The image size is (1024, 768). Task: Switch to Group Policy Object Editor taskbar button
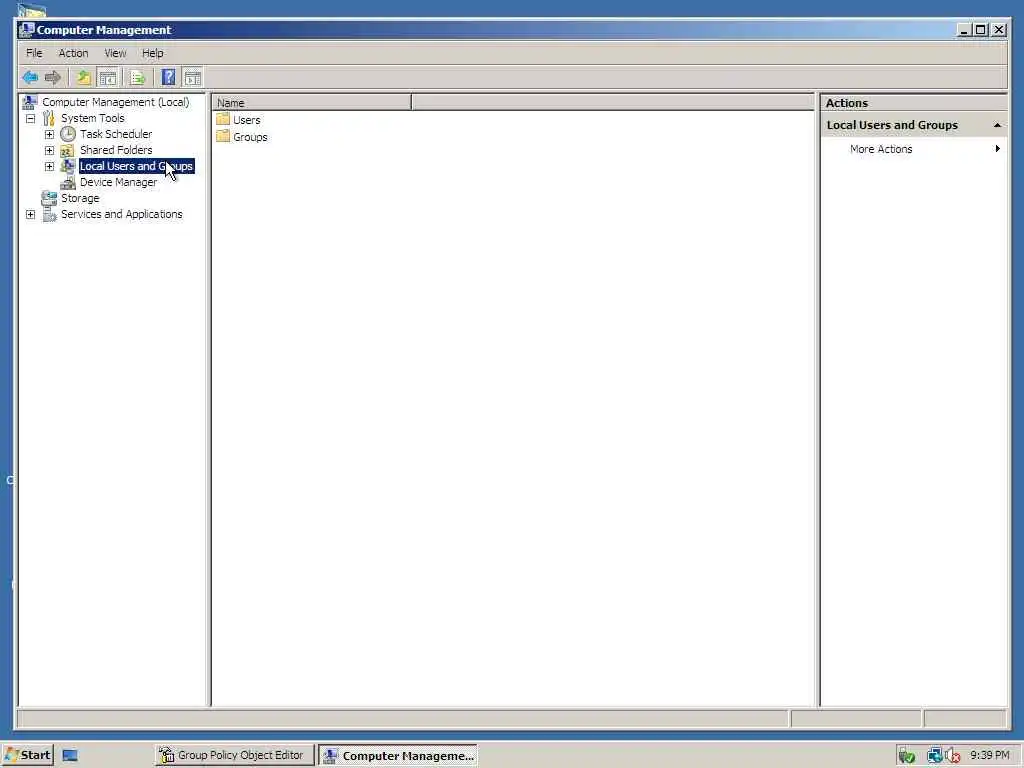(x=235, y=755)
